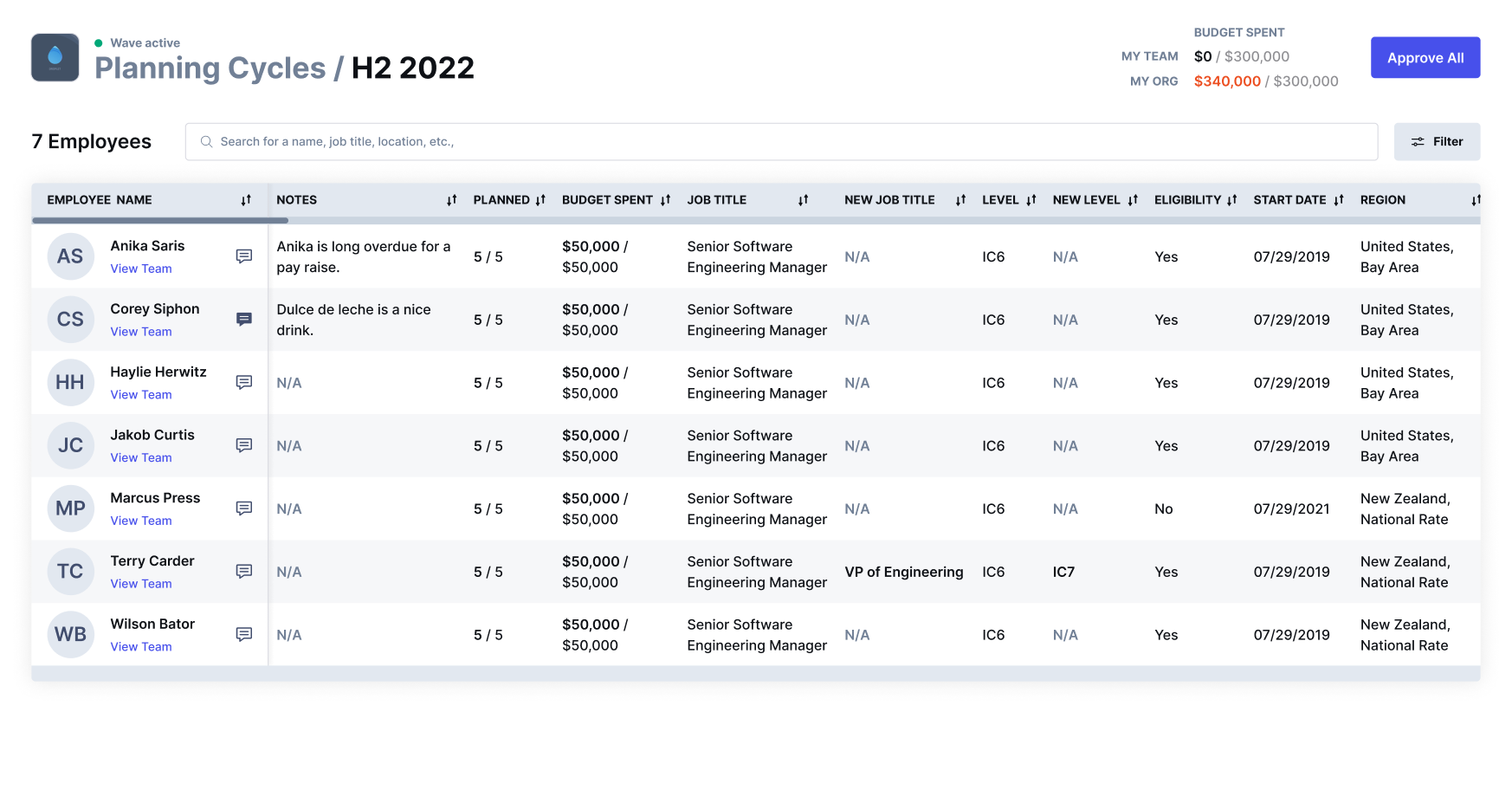Click Dulce de leche note text

[x=353, y=320]
